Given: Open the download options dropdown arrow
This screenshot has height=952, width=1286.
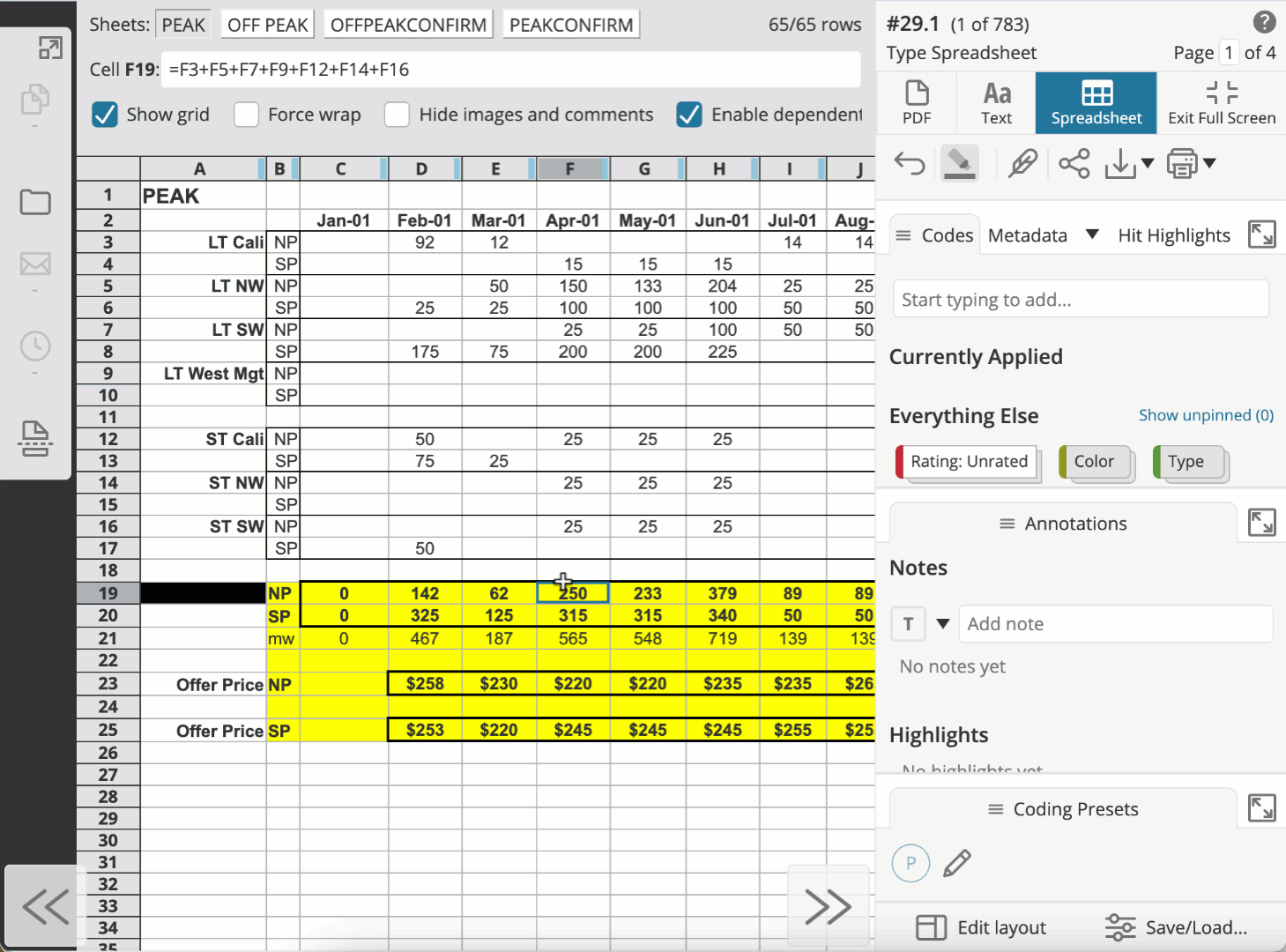Looking at the screenshot, I should 1148,163.
